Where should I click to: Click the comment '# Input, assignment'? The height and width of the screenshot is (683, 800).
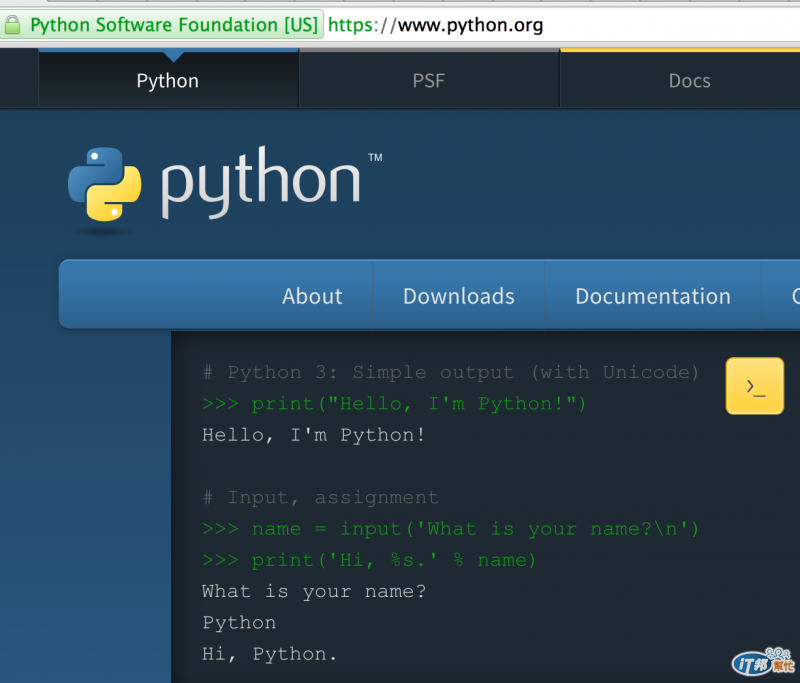coord(320,497)
